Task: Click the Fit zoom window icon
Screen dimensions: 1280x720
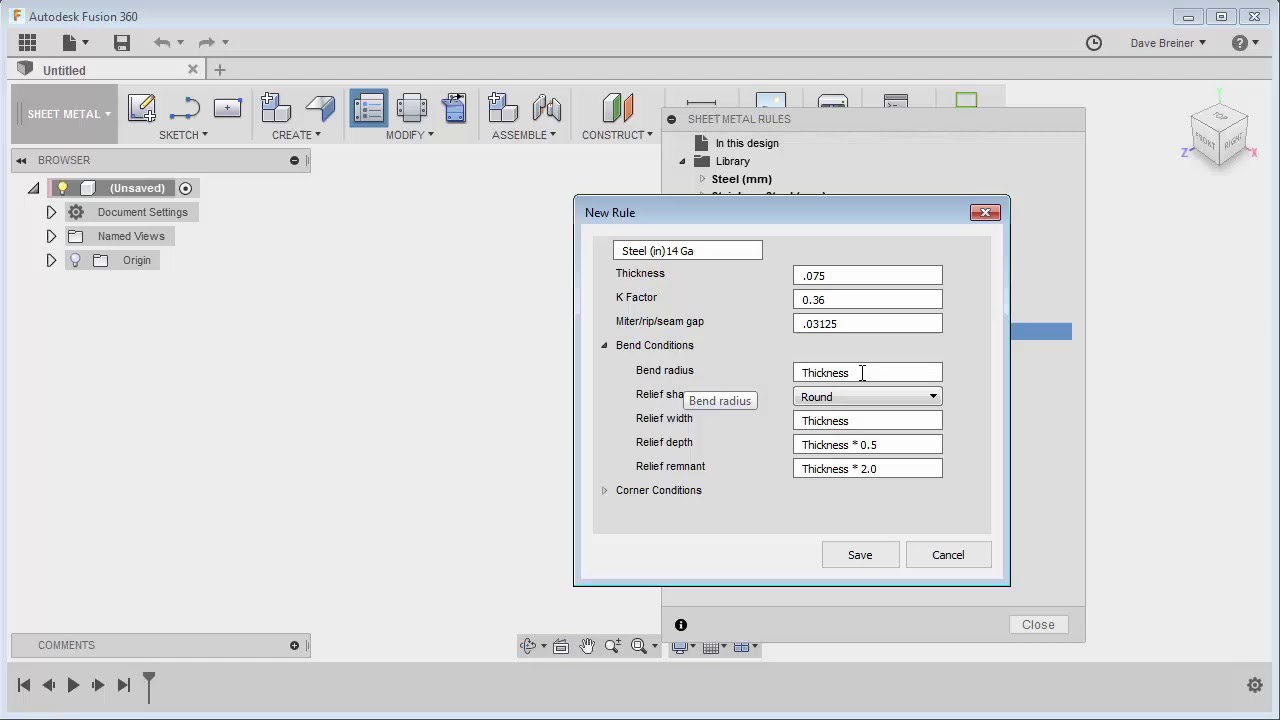Action: point(639,647)
